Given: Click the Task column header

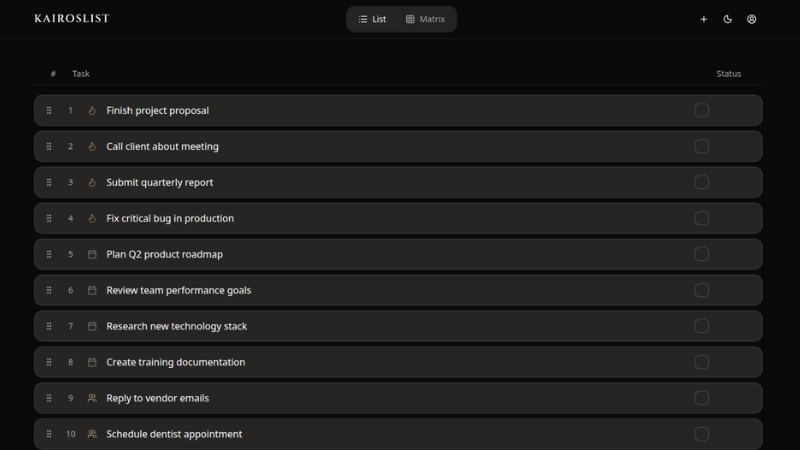Looking at the screenshot, I should pos(81,74).
